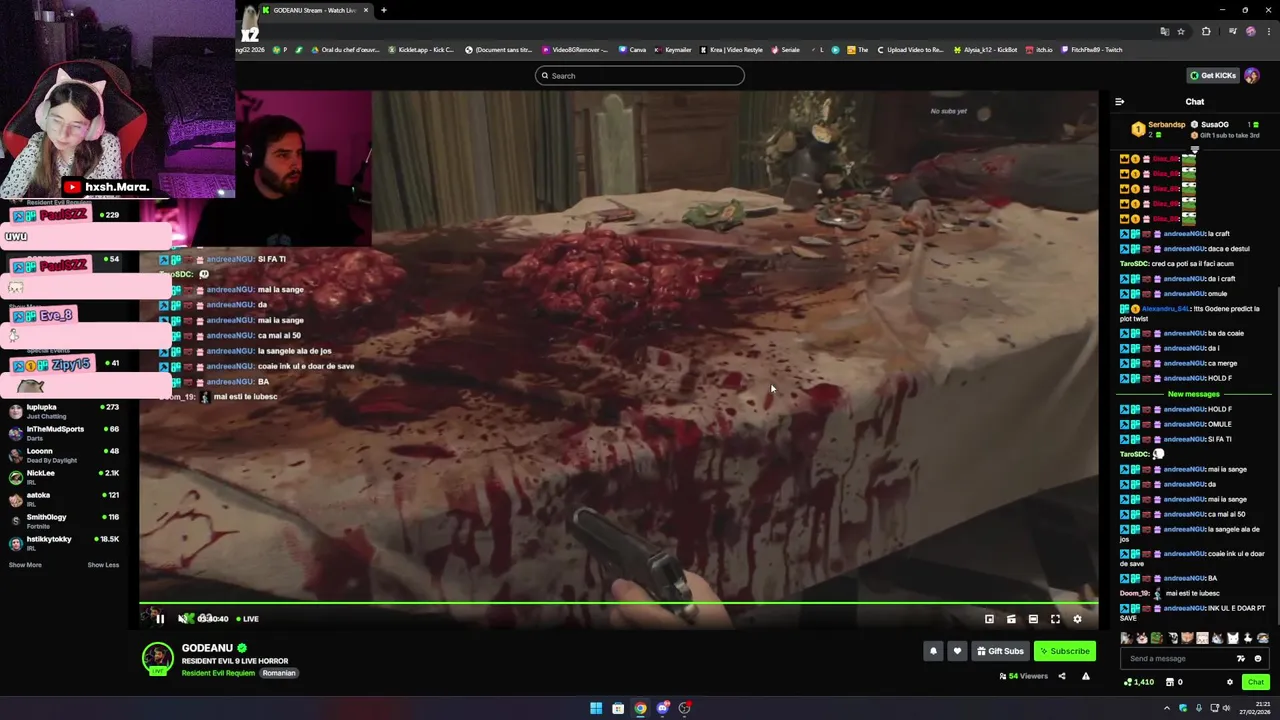The height and width of the screenshot is (720, 1280).
Task: Open SmithOlogy channel in sidebar
Action: [64, 521]
